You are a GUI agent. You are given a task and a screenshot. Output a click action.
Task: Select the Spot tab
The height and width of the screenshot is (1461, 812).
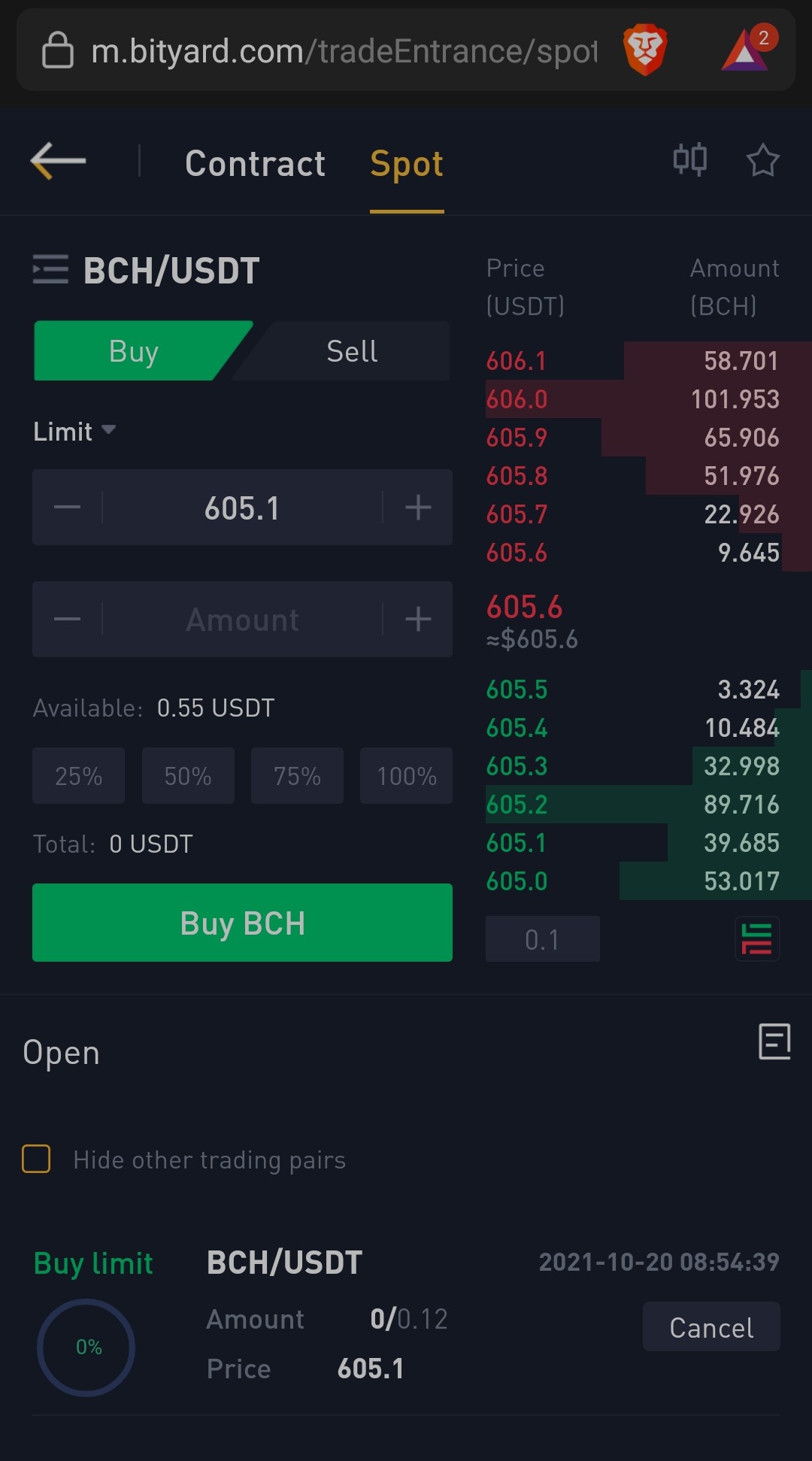(x=407, y=164)
